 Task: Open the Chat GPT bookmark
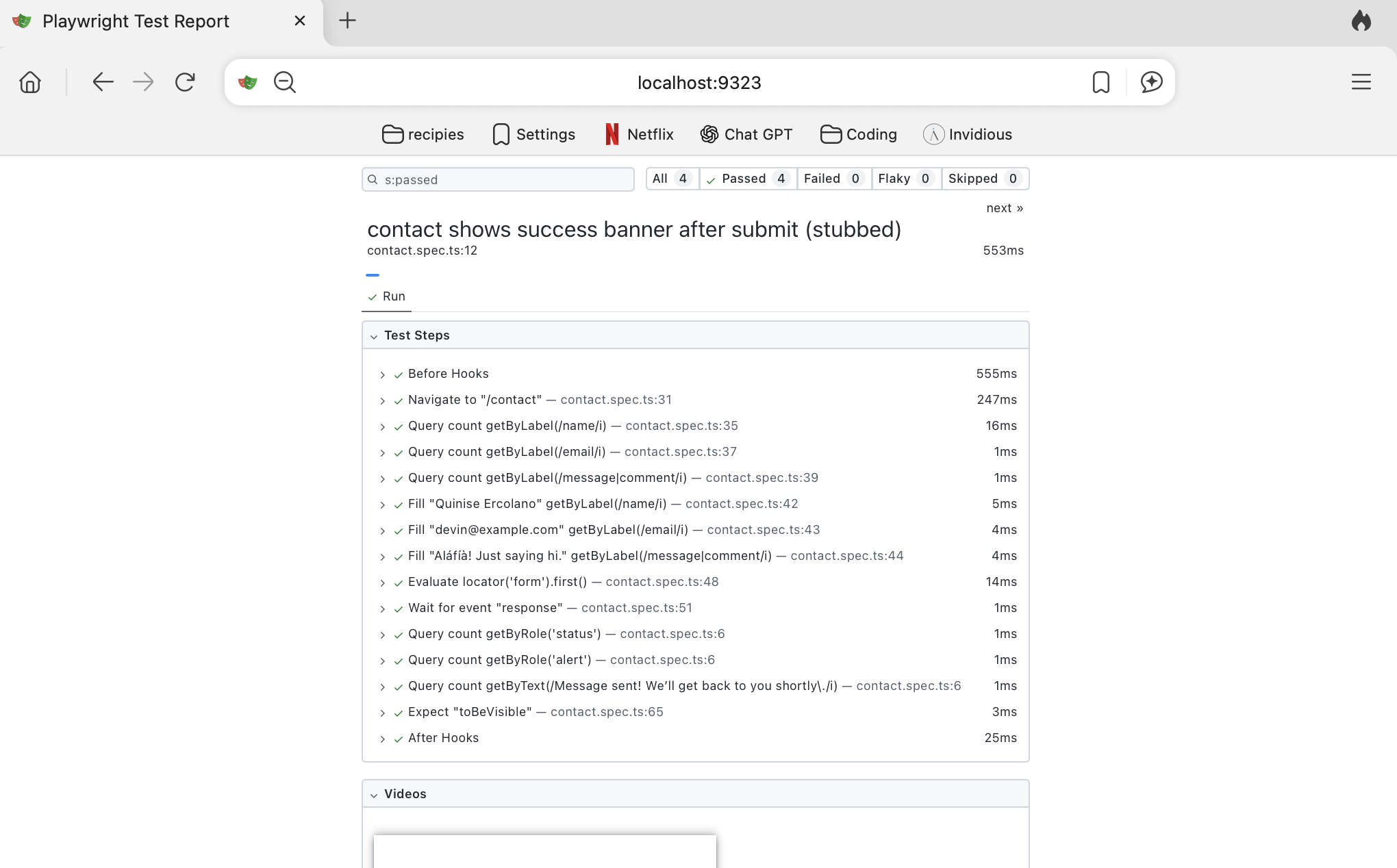(746, 134)
